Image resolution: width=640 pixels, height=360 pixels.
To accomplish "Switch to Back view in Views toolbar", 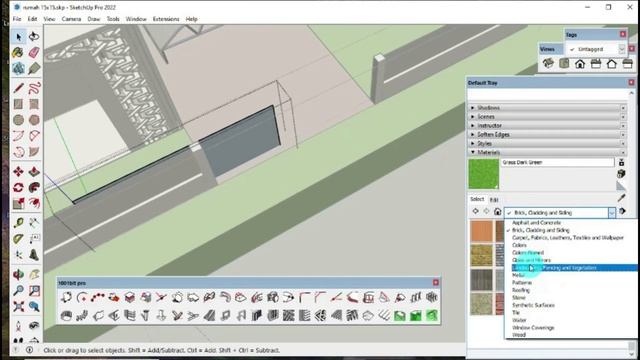I will click(612, 64).
